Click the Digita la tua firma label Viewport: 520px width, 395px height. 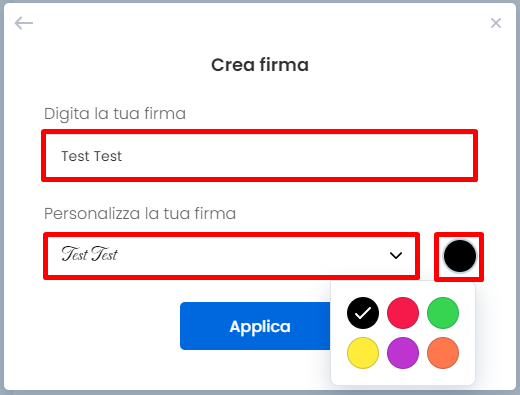pyautogui.click(x=115, y=114)
